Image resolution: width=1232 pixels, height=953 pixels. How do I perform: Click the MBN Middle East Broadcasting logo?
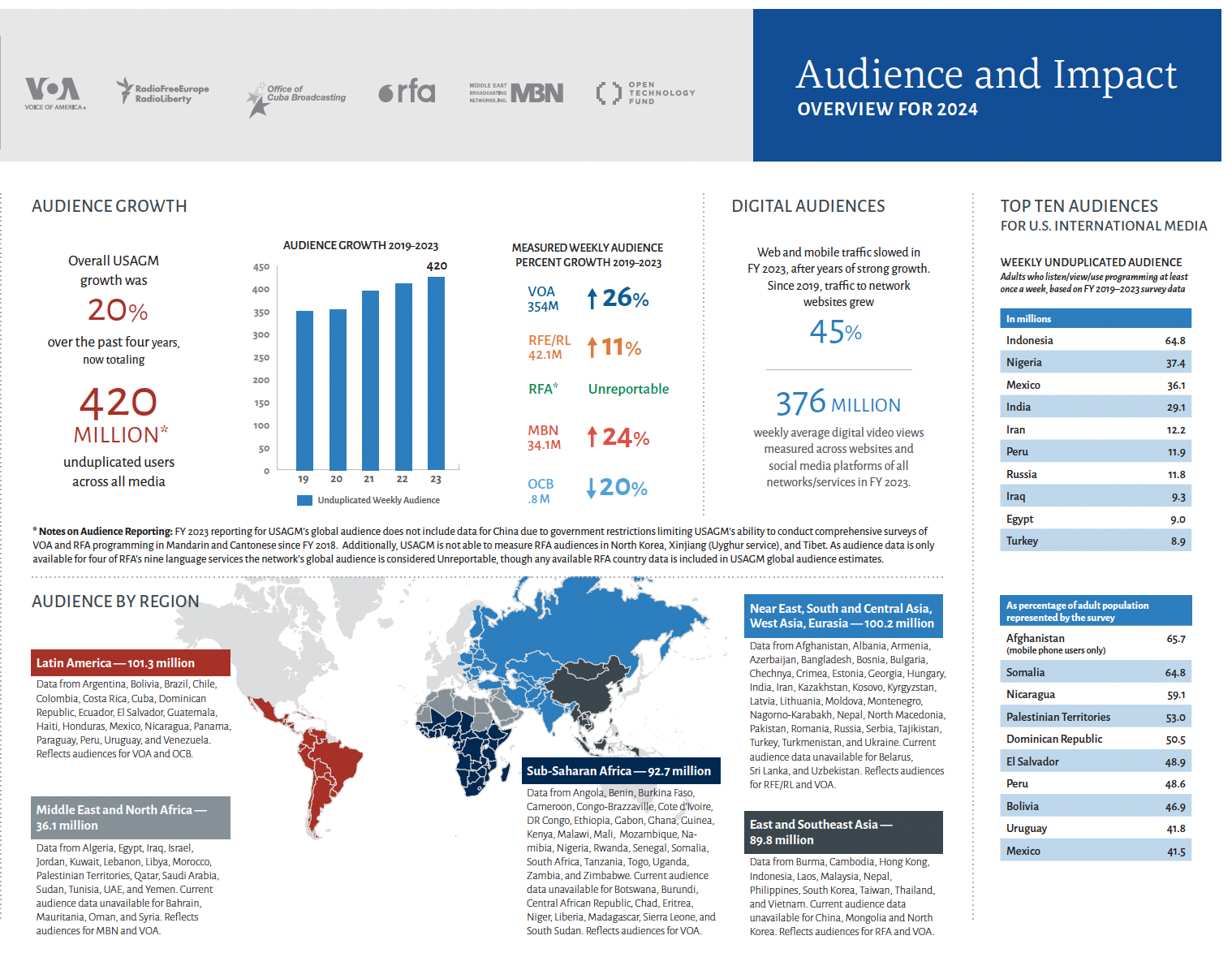point(516,93)
